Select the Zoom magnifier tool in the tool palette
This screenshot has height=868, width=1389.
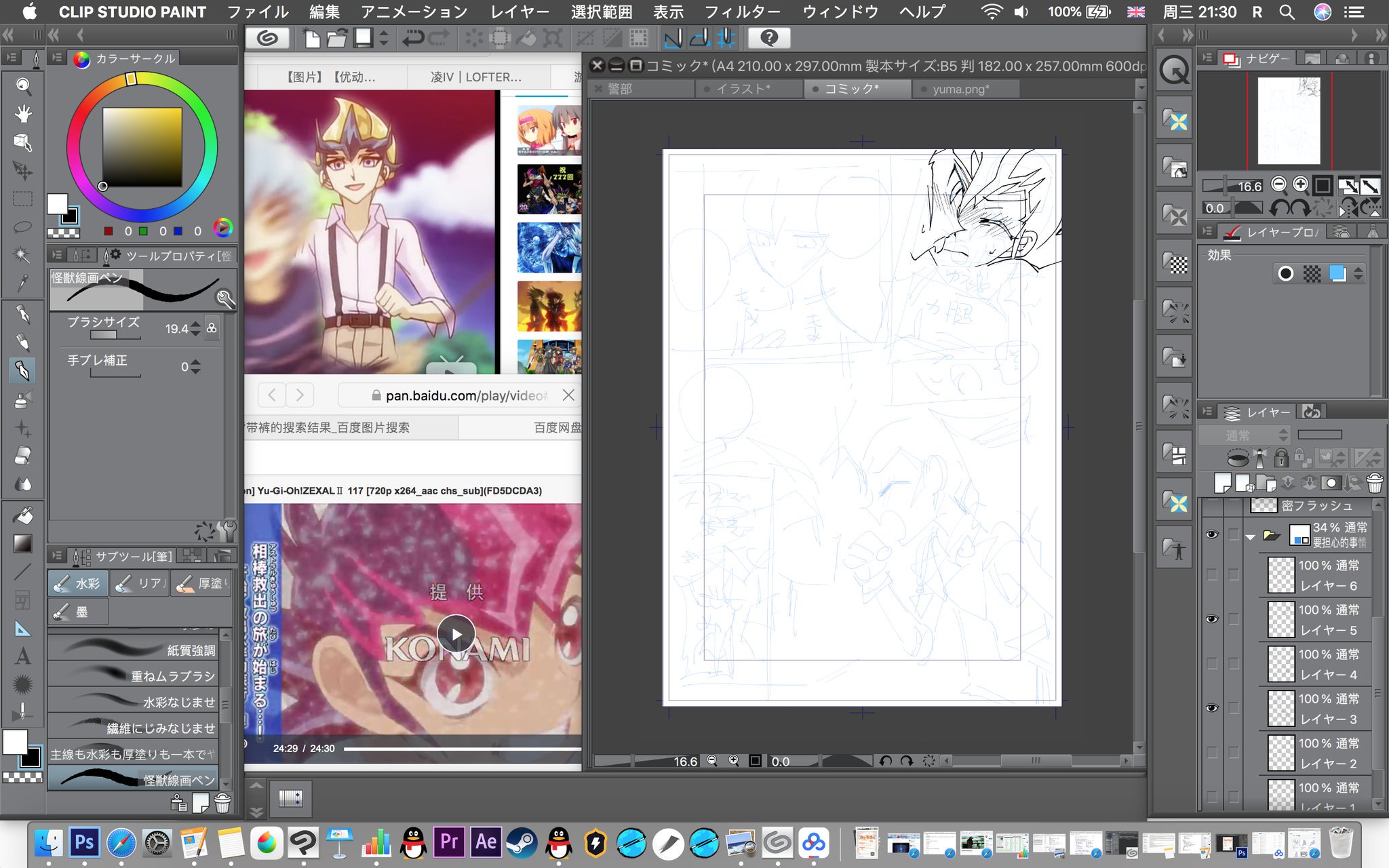pos(23,85)
